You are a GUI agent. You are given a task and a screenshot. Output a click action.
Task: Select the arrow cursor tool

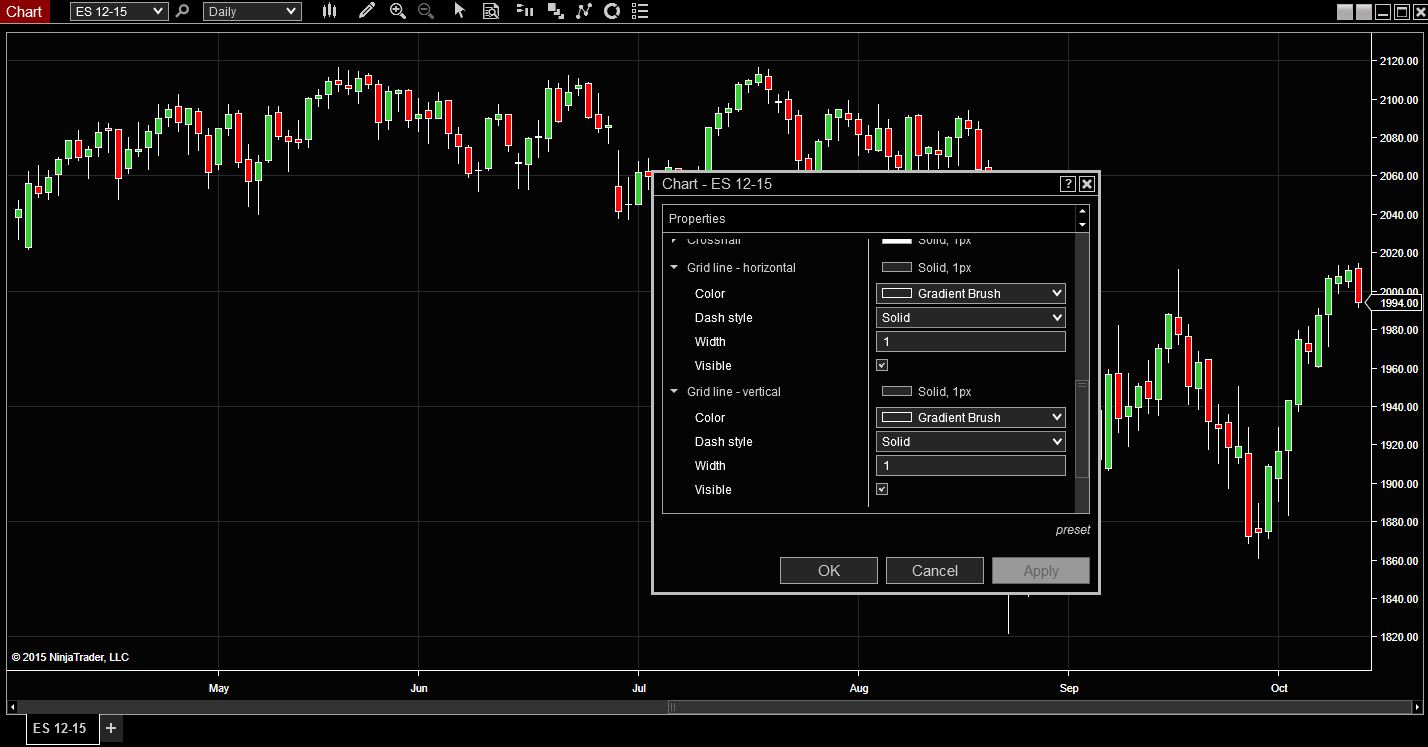pyautogui.click(x=459, y=11)
